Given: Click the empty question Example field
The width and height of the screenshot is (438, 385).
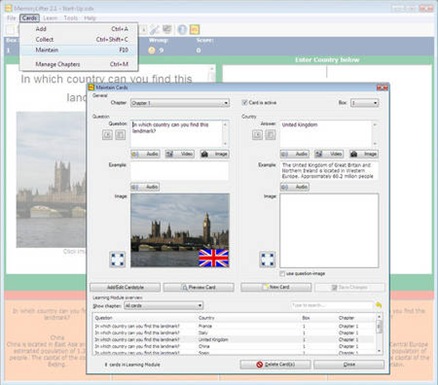Looking at the screenshot, I should (x=180, y=171).
